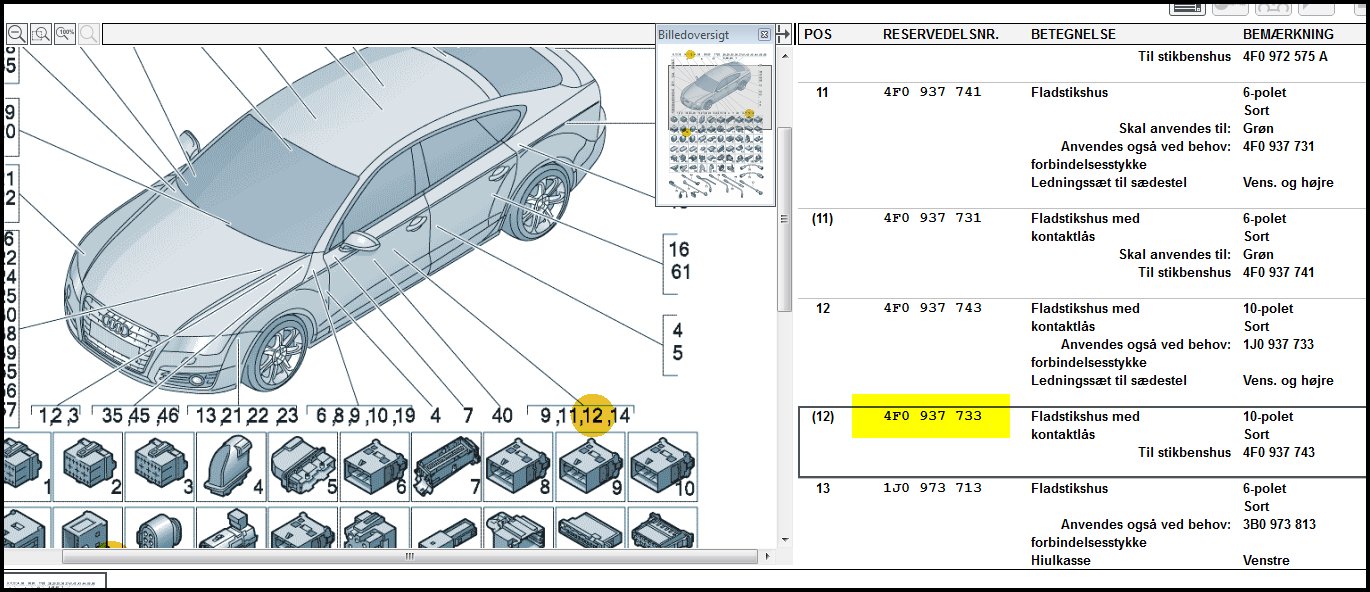Select connector image number 7
Viewport: 1370px width, 592px height.
447,467
